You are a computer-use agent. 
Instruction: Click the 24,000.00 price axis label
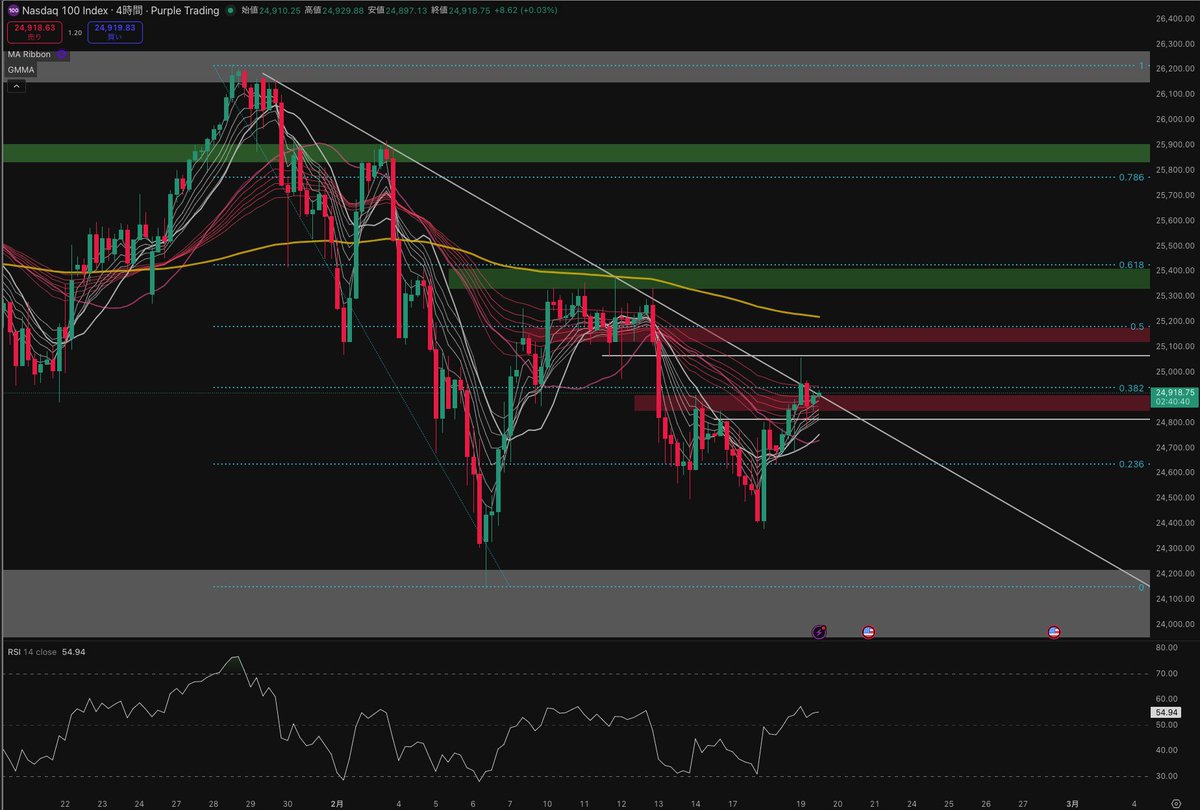coord(1174,624)
